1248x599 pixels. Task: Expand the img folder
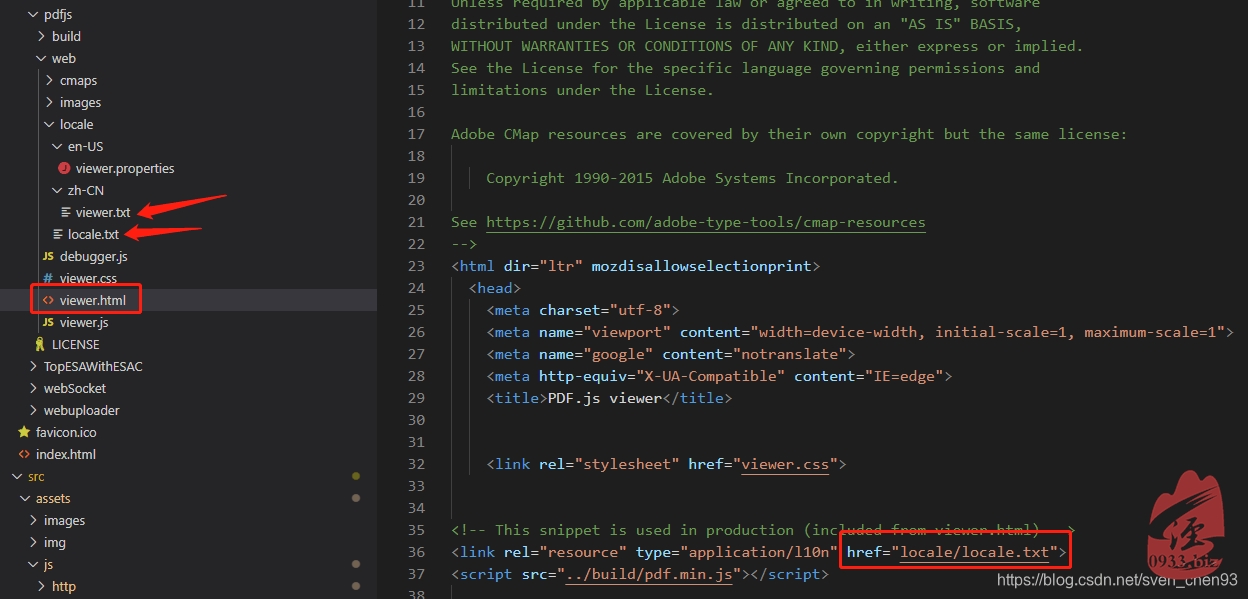[x=33, y=543]
